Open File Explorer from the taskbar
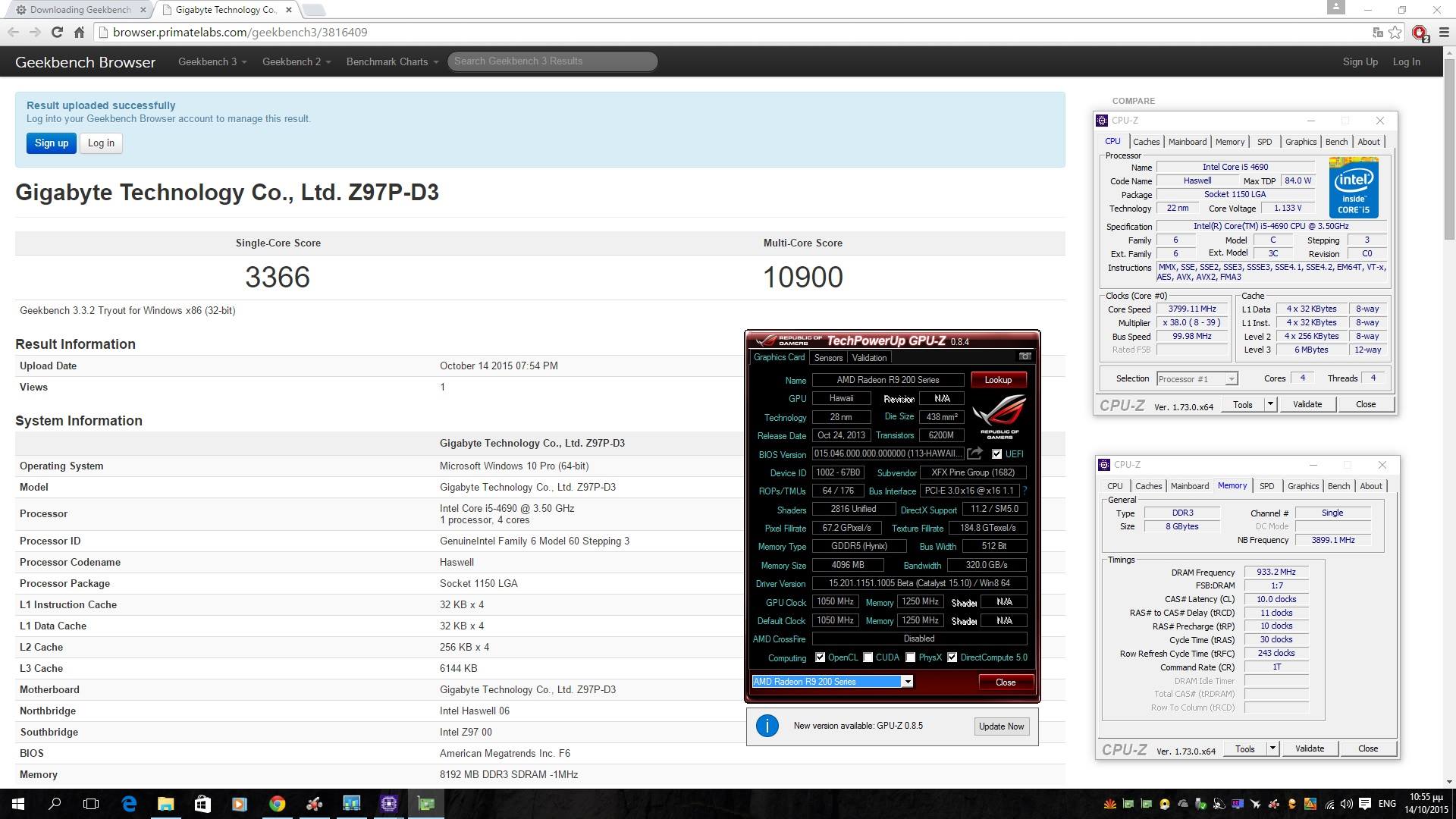 click(165, 804)
